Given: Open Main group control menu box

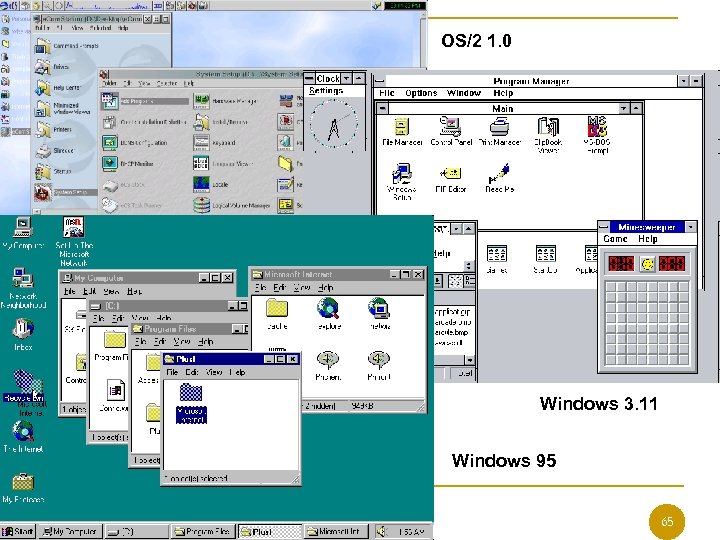Looking at the screenshot, I should click(x=382, y=108).
